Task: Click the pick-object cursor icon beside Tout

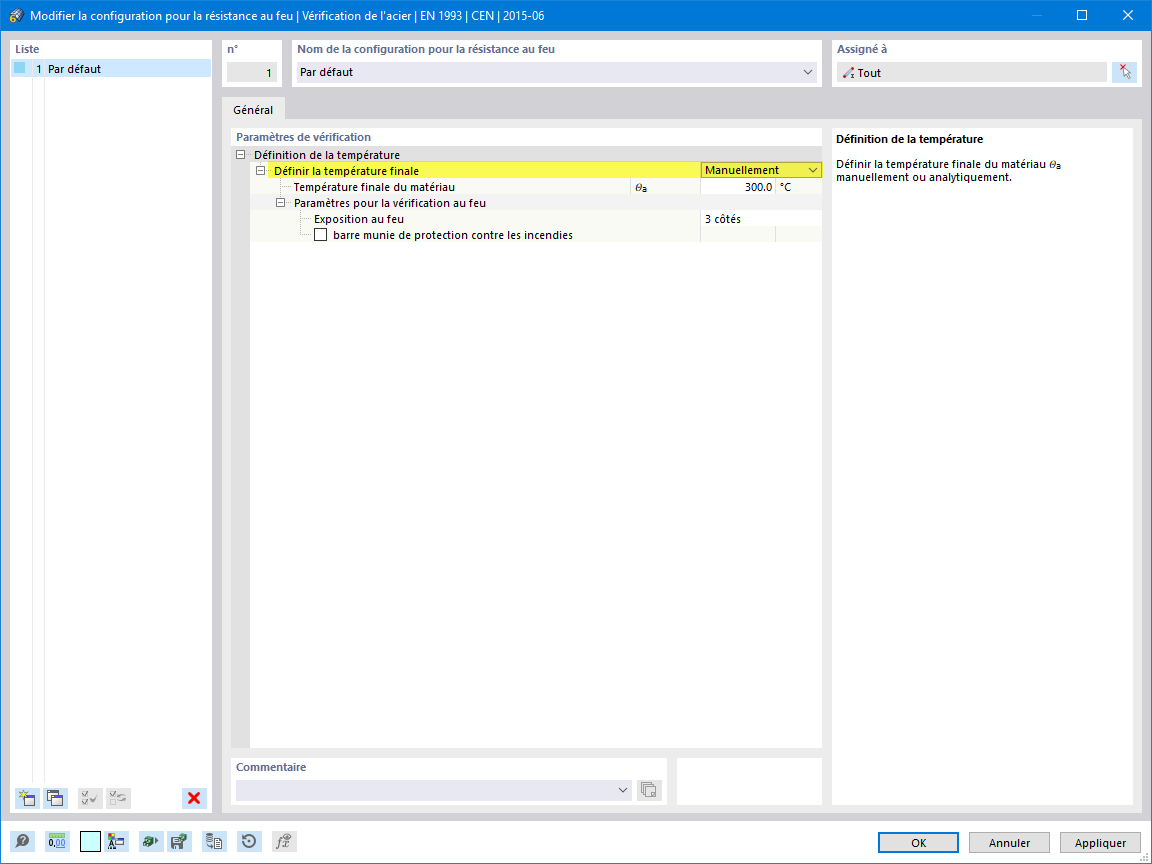Action: click(x=1124, y=72)
